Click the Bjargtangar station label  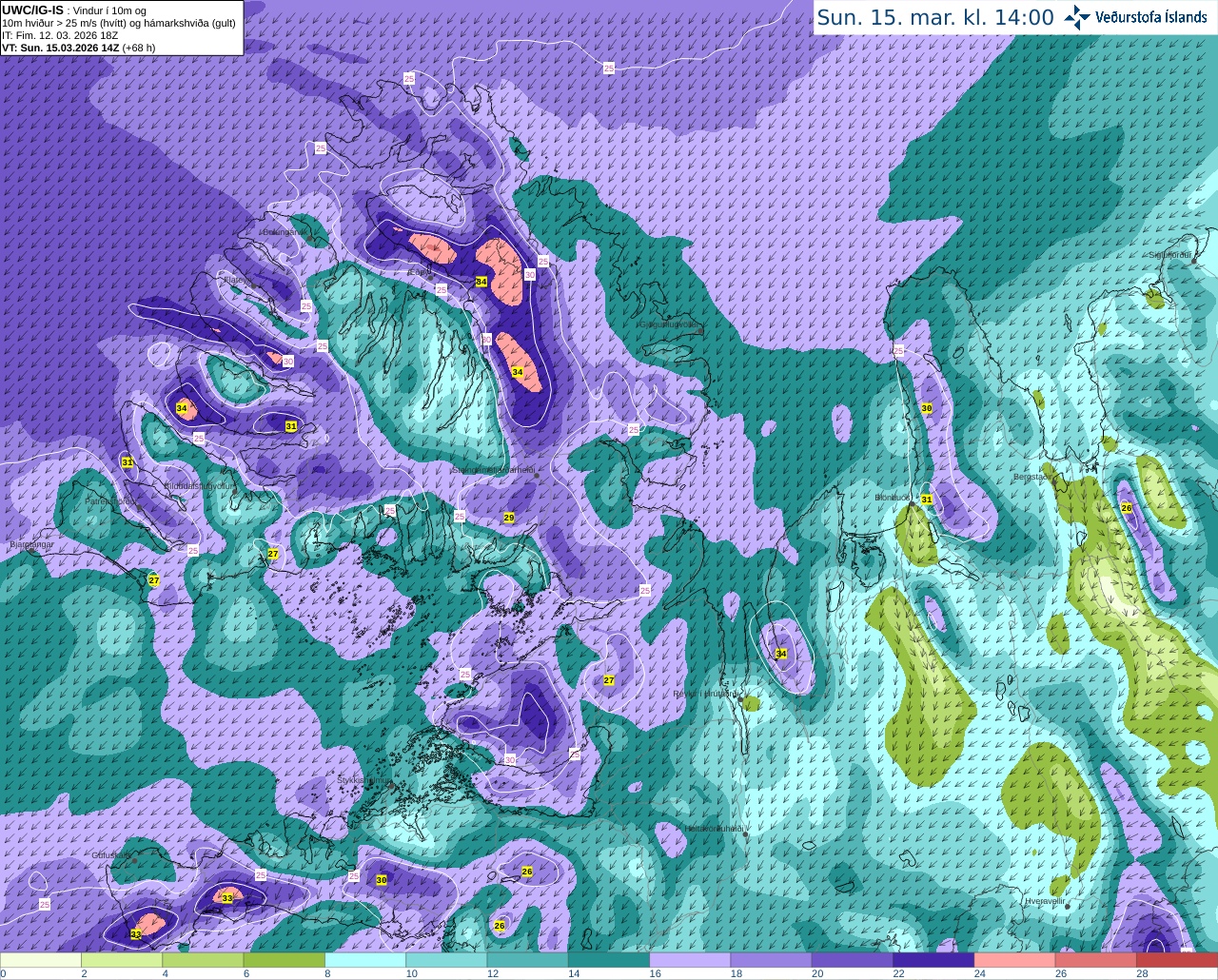coord(31,545)
